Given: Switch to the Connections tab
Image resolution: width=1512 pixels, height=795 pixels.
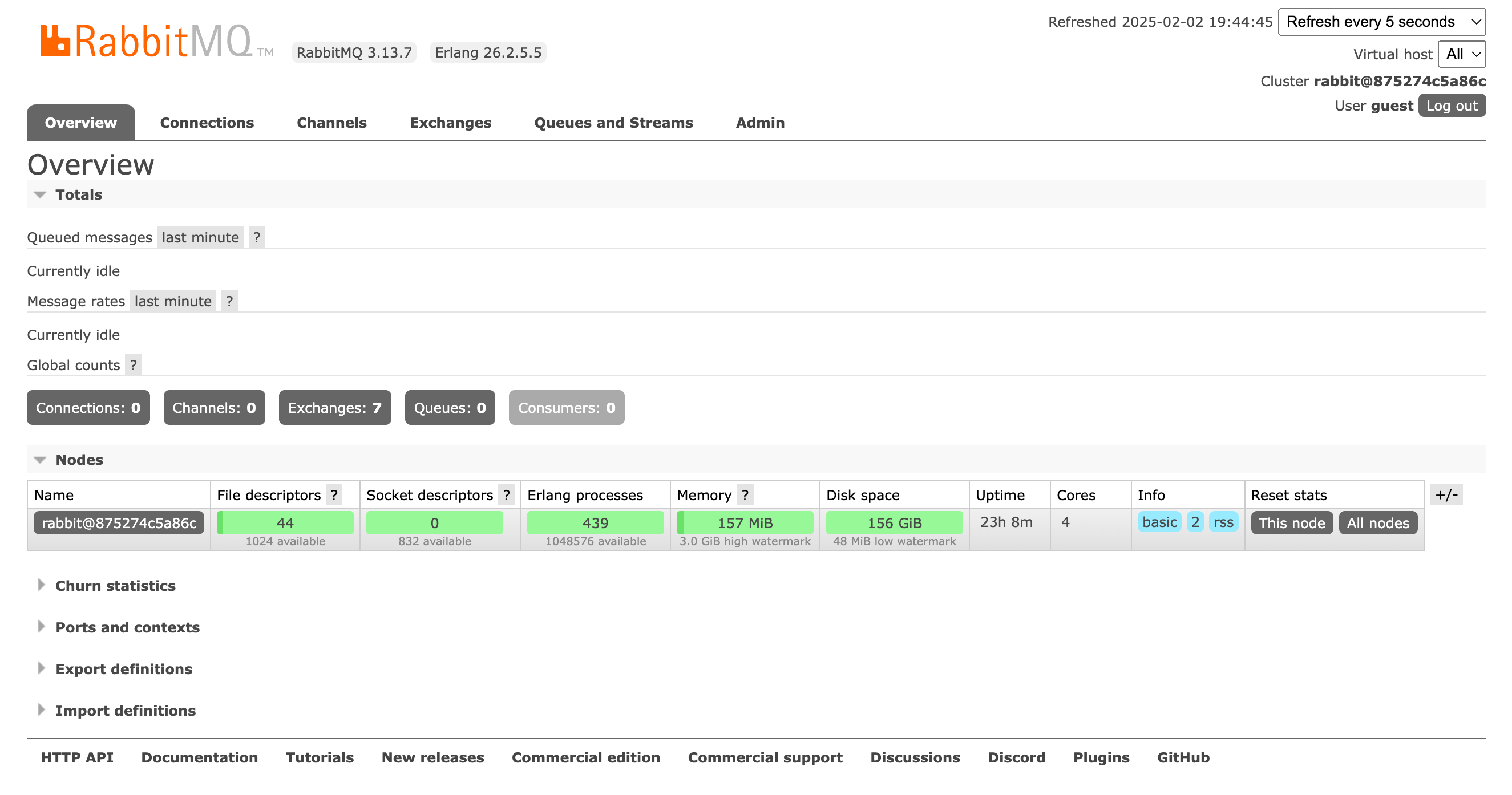Looking at the screenshot, I should [207, 123].
